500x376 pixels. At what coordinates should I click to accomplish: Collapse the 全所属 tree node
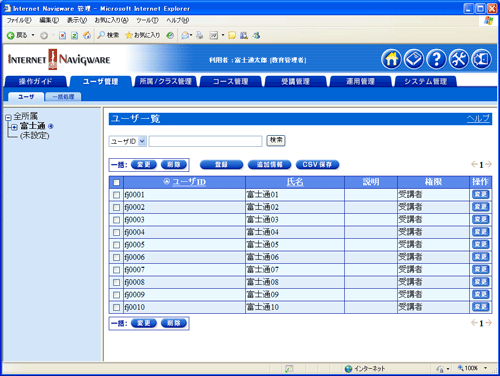[8, 117]
